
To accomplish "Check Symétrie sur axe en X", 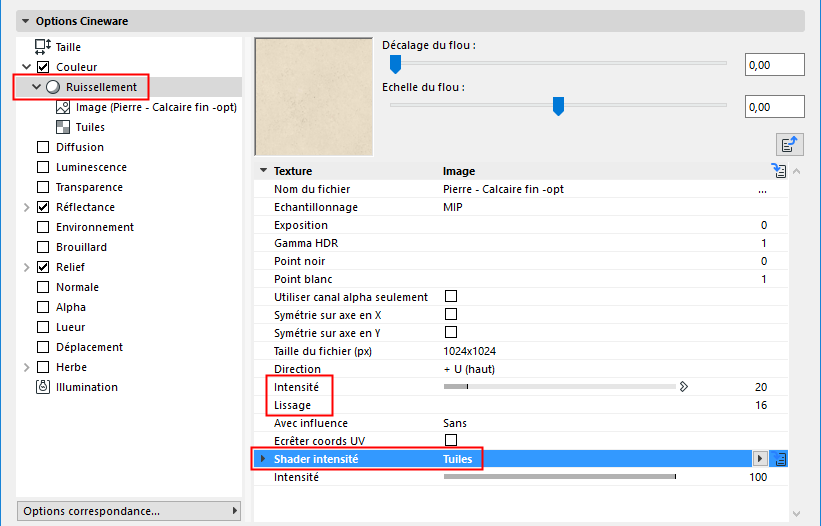I will (451, 314).
